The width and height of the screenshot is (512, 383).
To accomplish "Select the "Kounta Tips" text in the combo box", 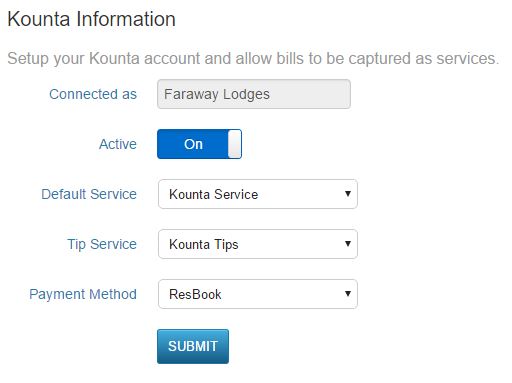I will 204,244.
